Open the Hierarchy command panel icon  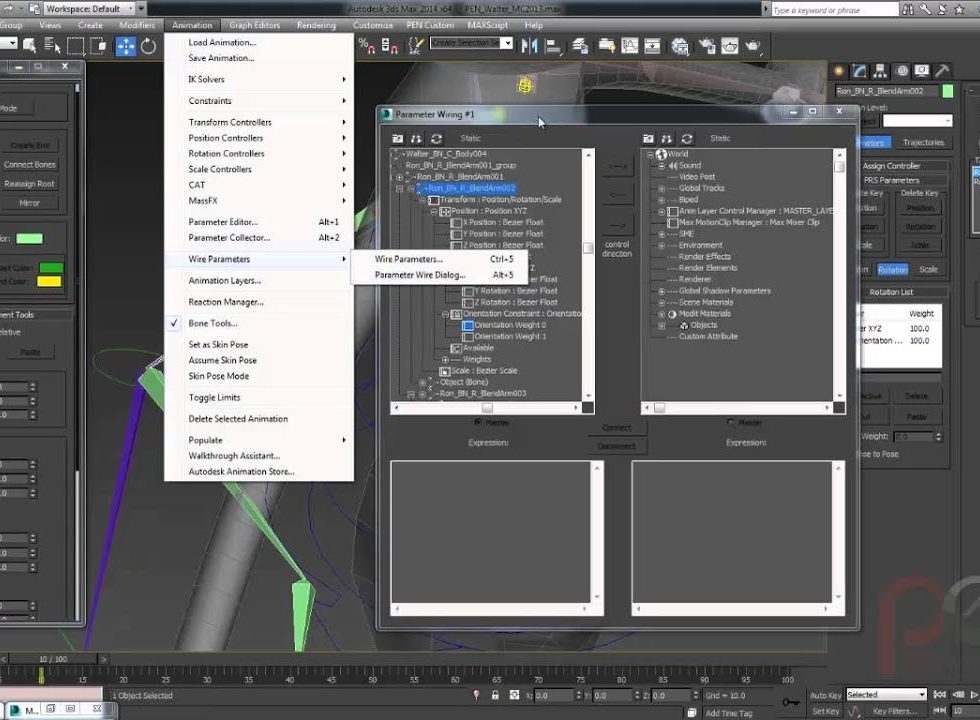click(880, 71)
